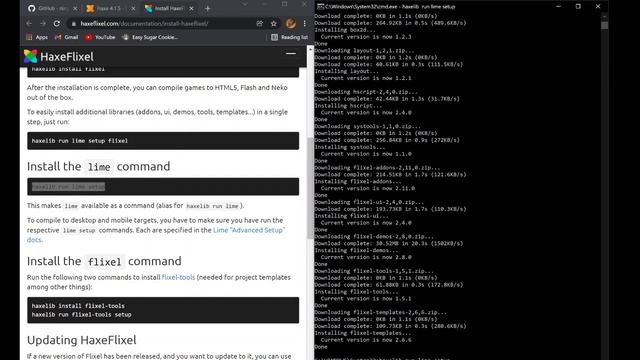Open the flixel-tools link
640x360 pixels.
(178, 277)
